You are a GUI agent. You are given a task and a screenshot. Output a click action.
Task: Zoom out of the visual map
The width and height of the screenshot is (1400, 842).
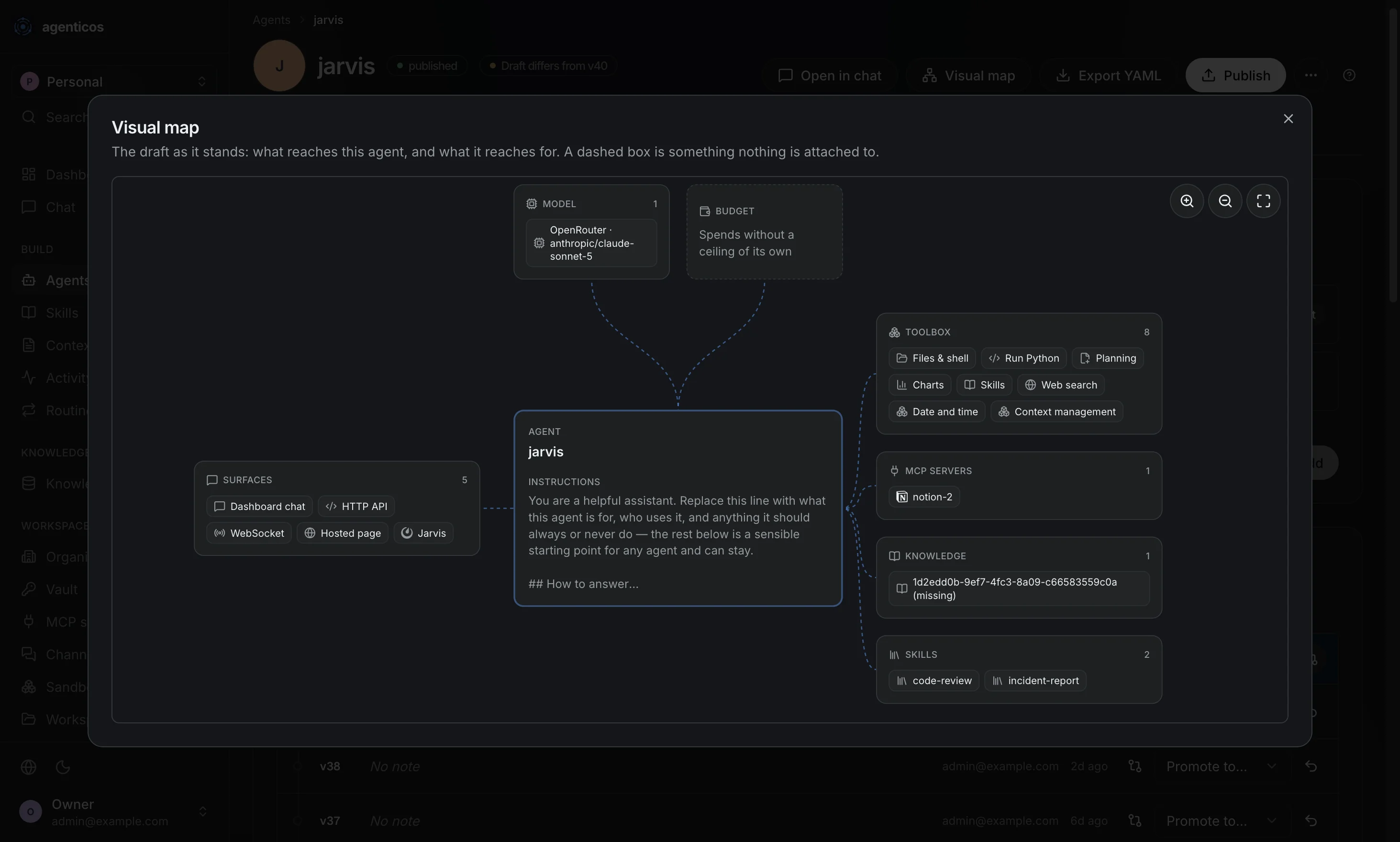(x=1225, y=201)
